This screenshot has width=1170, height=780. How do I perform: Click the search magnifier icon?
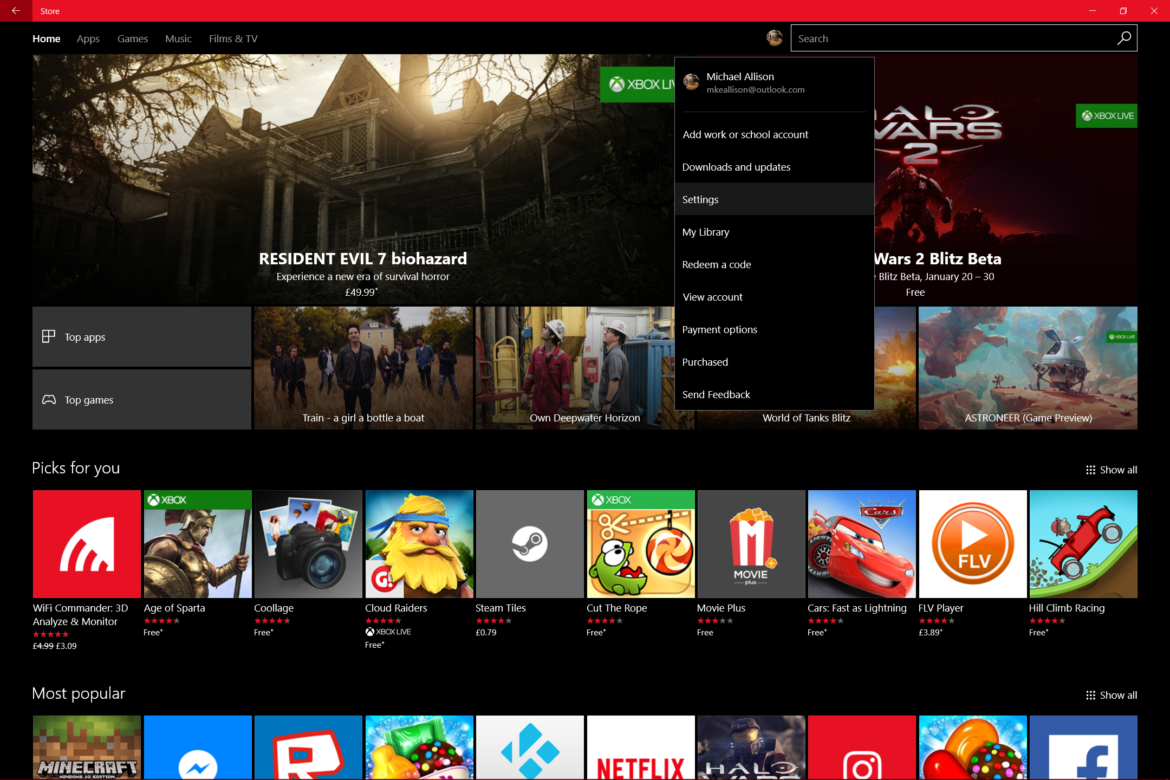pos(1124,38)
